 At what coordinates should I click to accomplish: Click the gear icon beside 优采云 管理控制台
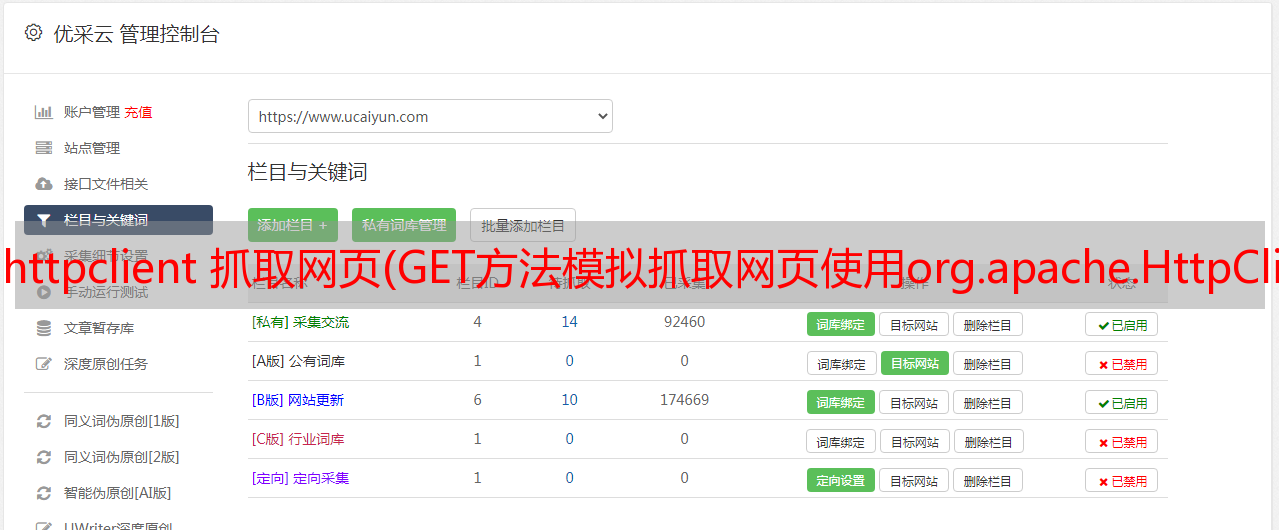tap(34, 33)
